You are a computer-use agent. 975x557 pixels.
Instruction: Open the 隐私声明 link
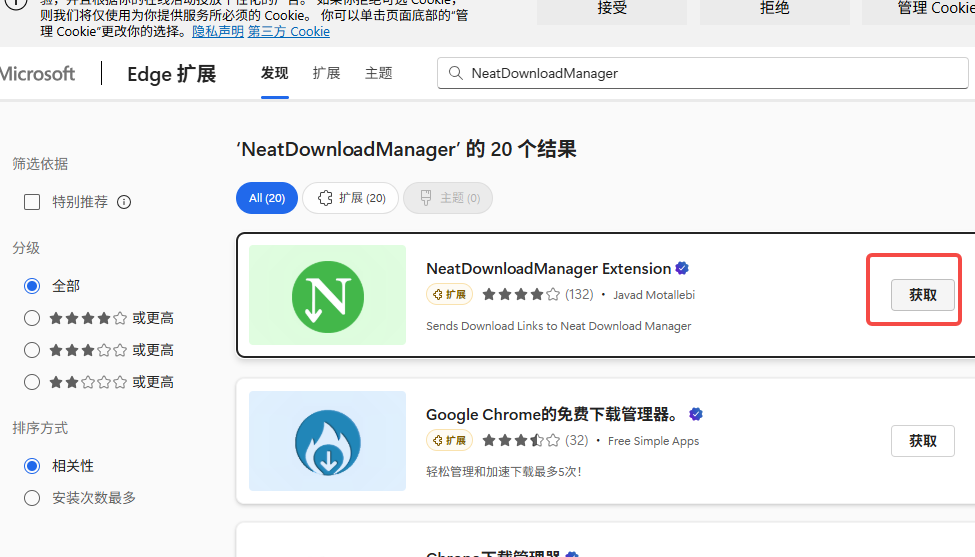[x=218, y=31]
